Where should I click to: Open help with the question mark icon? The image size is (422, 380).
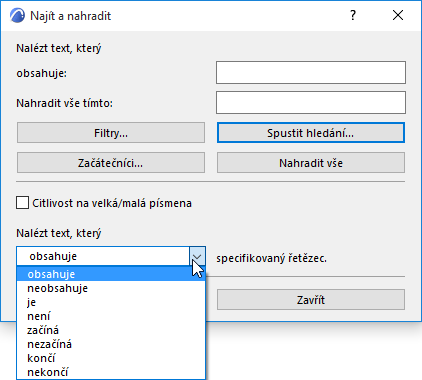coord(353,15)
